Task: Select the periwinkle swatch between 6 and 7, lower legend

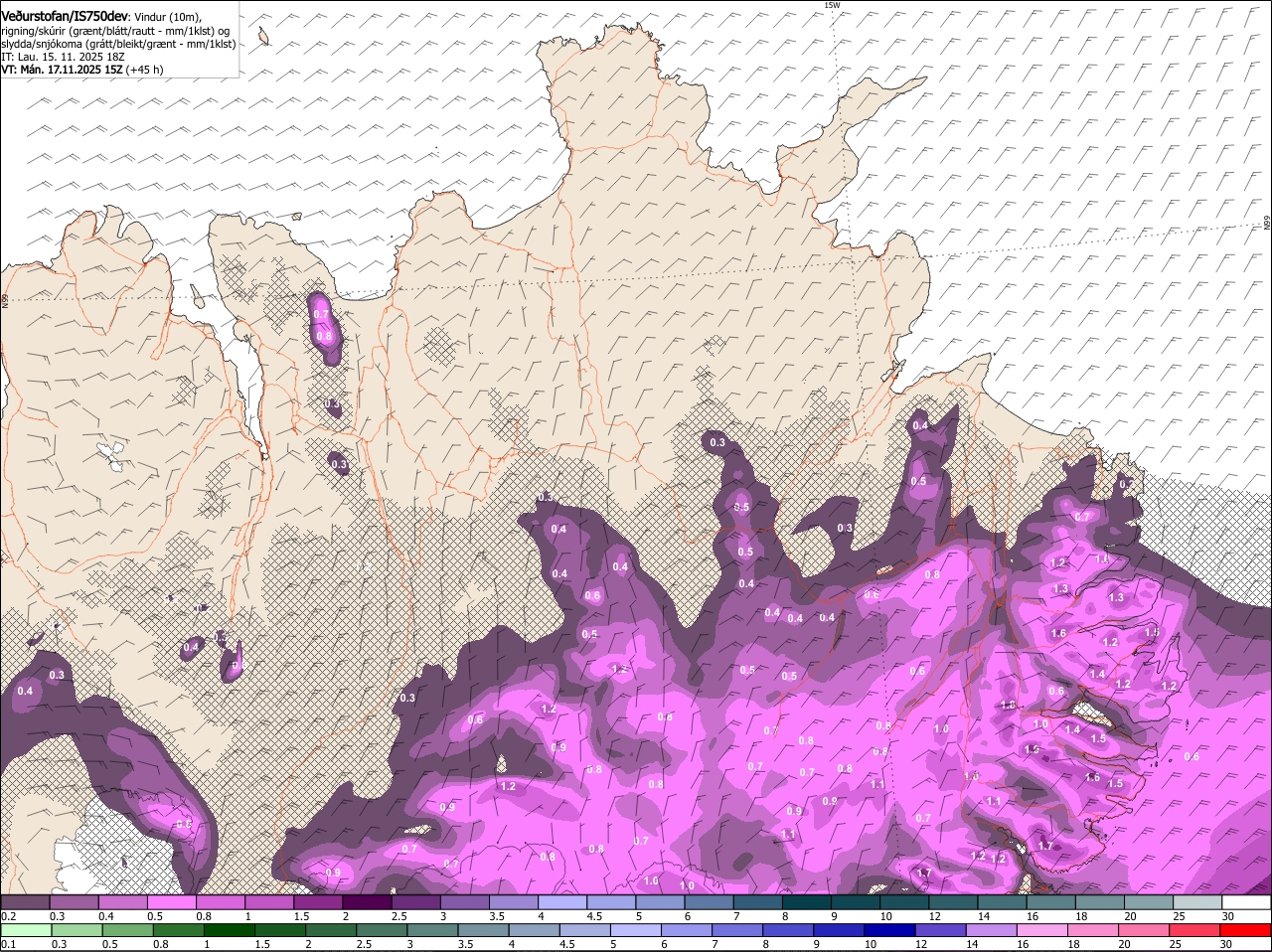Action: coord(686,930)
